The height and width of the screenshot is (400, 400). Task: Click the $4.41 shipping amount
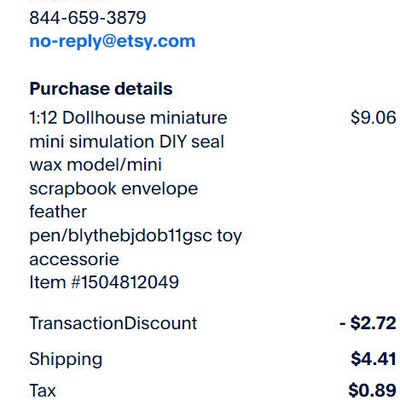tap(373, 359)
